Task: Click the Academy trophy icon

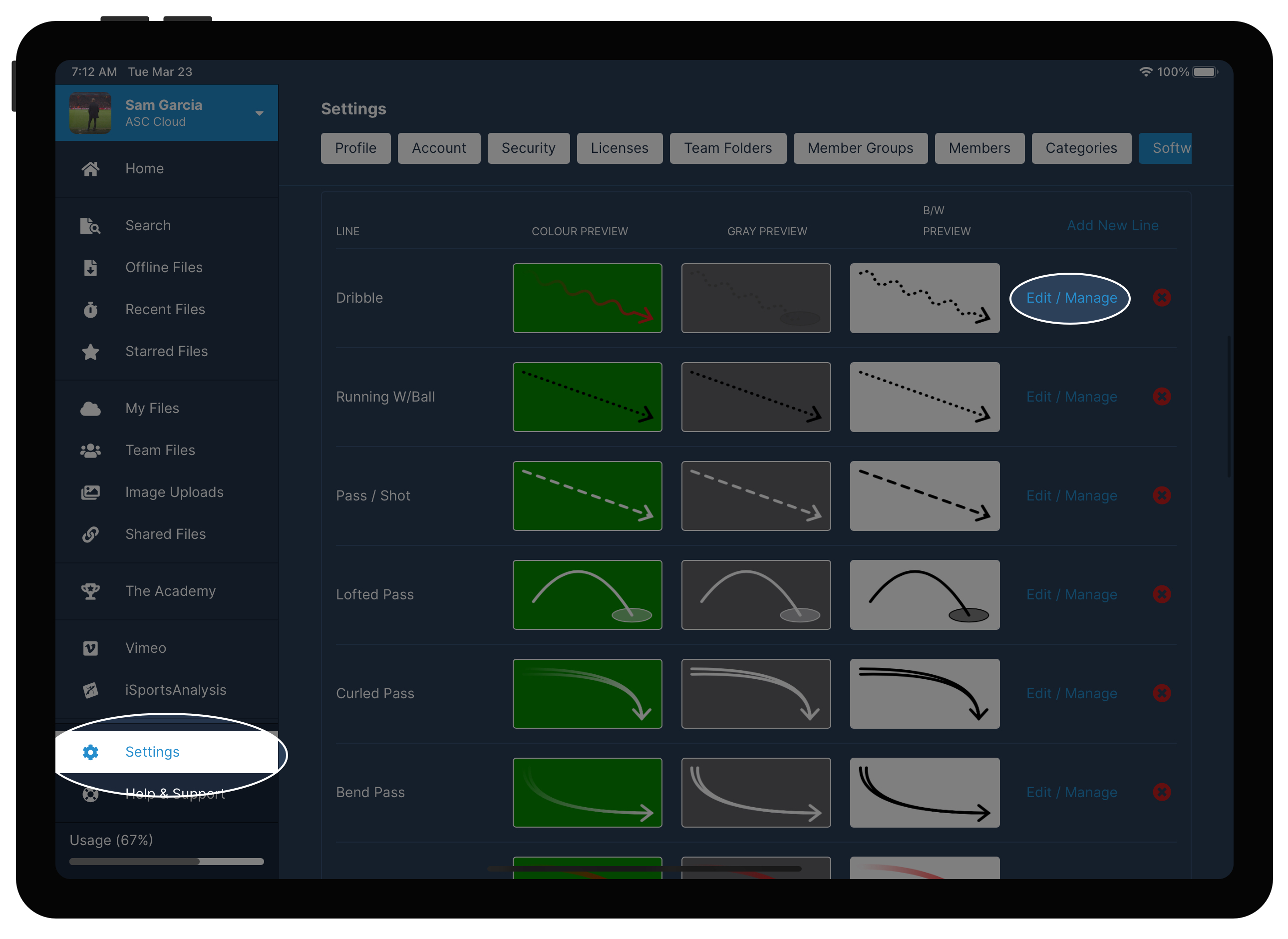Action: click(90, 591)
